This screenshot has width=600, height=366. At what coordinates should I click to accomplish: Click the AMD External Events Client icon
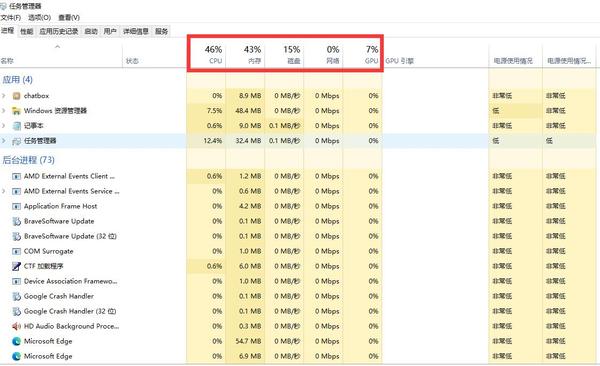pos(16,176)
